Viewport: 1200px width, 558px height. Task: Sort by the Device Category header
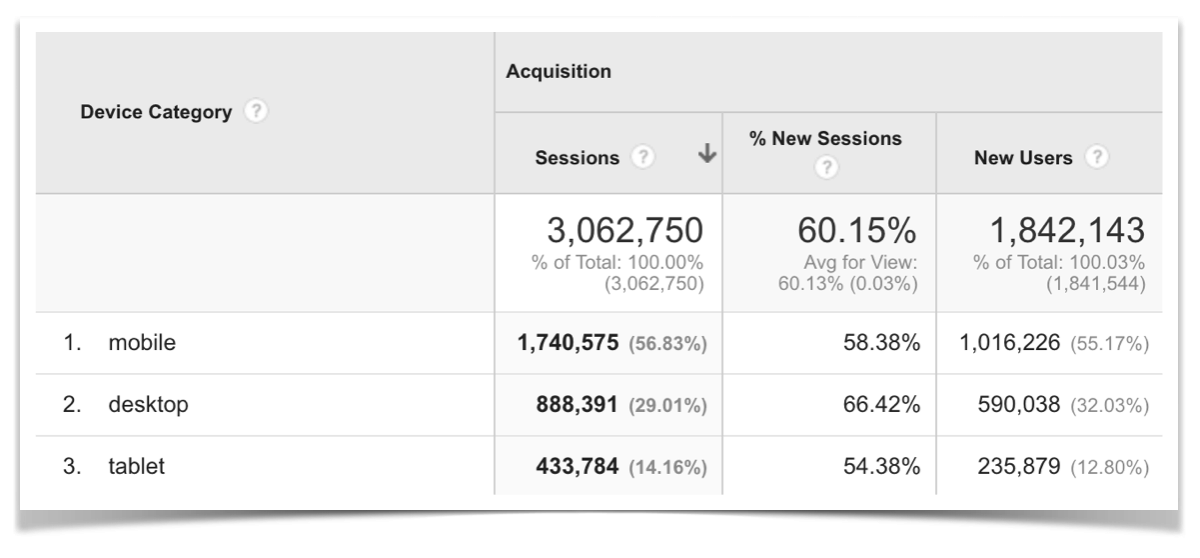tap(155, 112)
